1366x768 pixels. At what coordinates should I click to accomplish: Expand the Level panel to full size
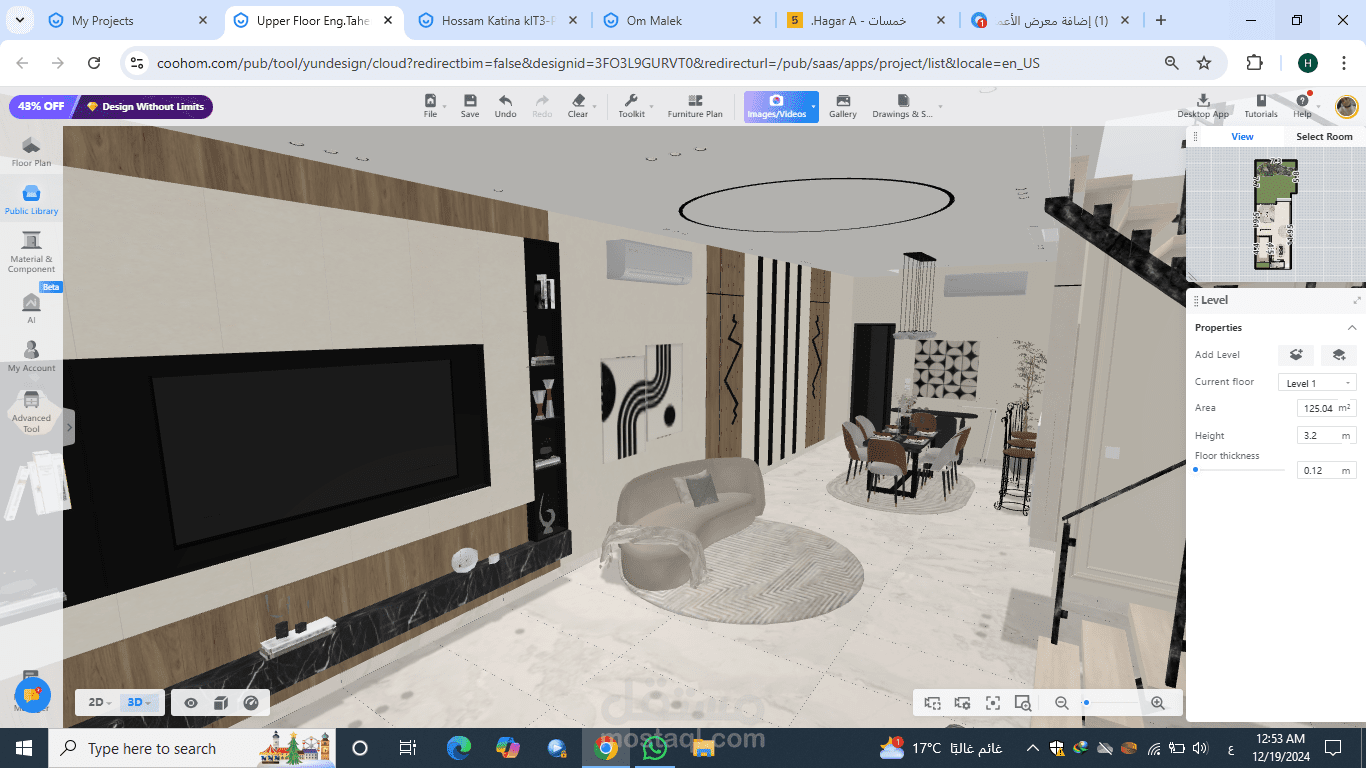coord(1357,300)
